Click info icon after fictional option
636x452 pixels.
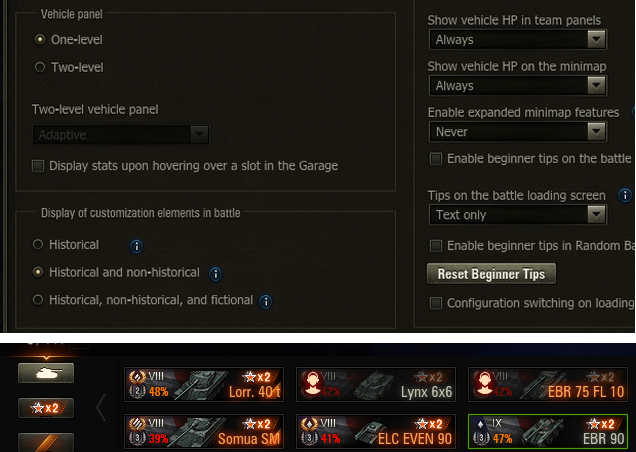266,301
